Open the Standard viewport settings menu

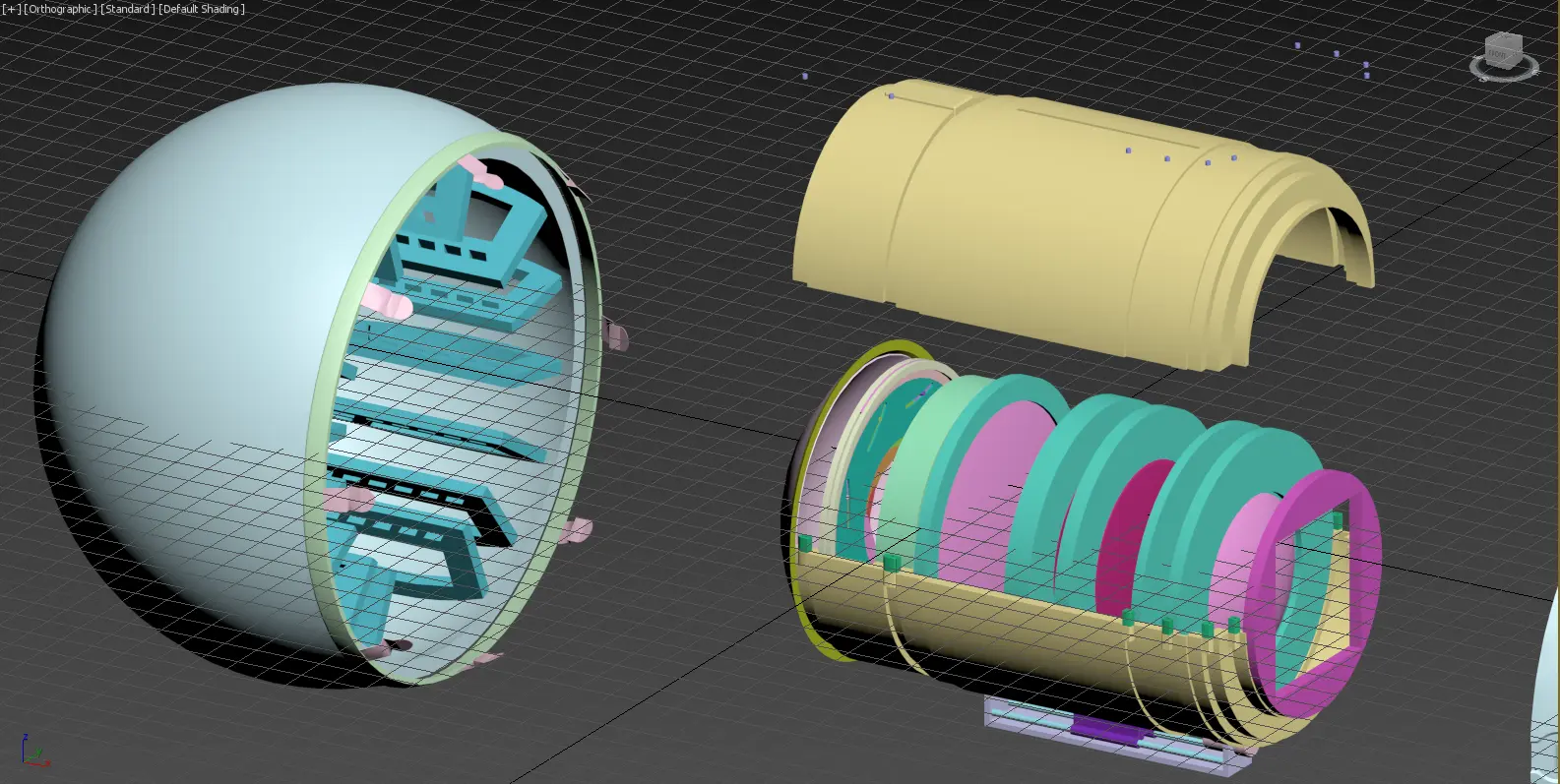pyautogui.click(x=128, y=9)
